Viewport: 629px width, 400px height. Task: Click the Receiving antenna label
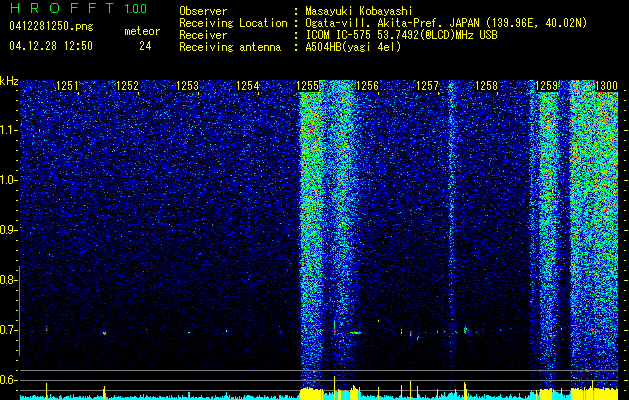pos(230,47)
